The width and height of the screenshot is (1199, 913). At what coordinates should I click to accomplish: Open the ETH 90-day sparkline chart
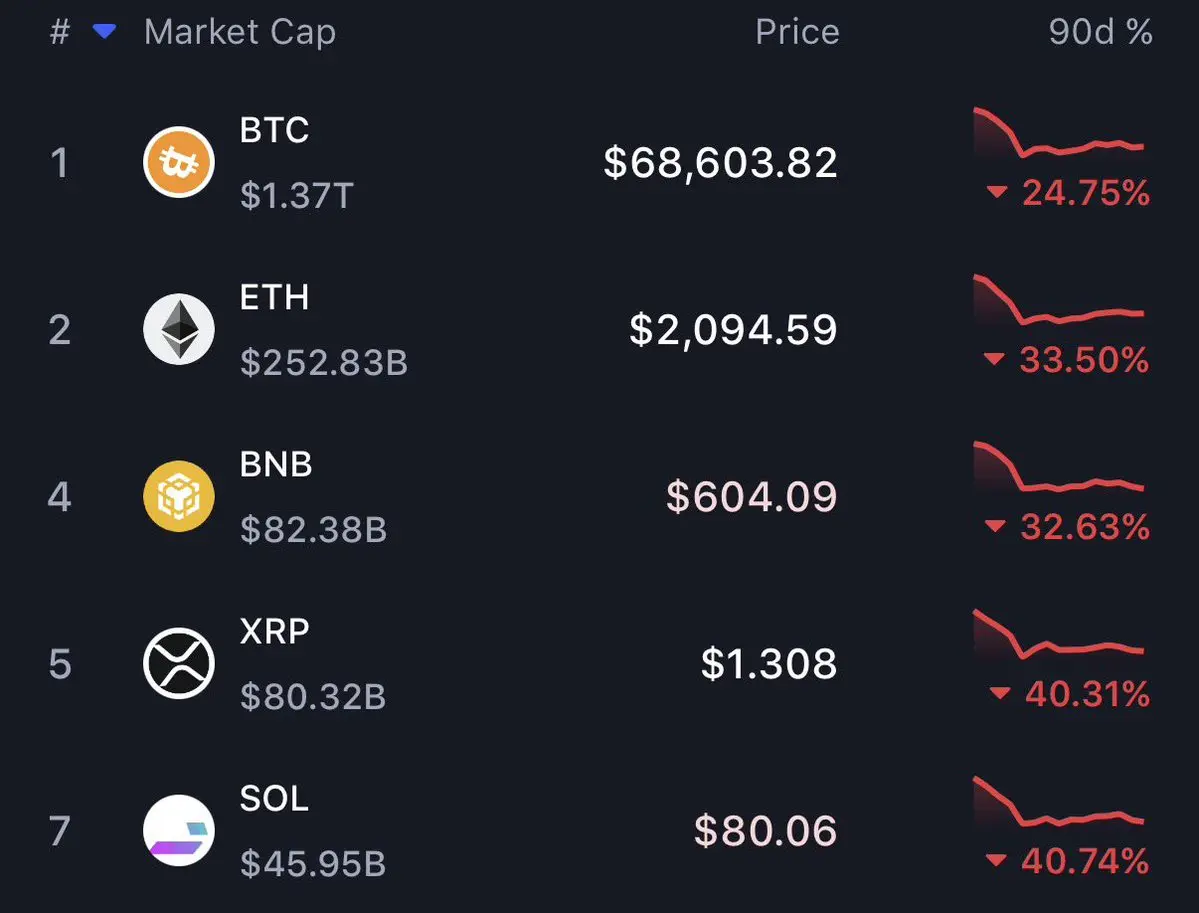[1058, 300]
